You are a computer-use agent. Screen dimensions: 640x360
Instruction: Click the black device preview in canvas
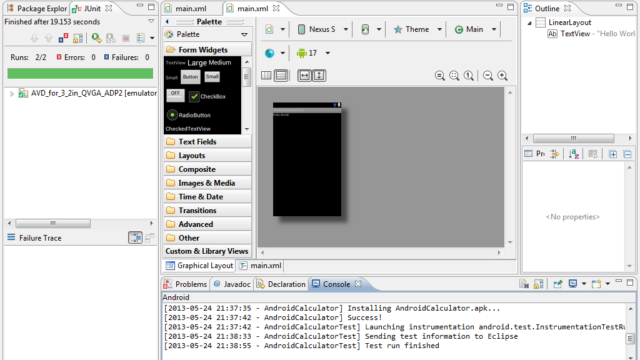(307, 159)
